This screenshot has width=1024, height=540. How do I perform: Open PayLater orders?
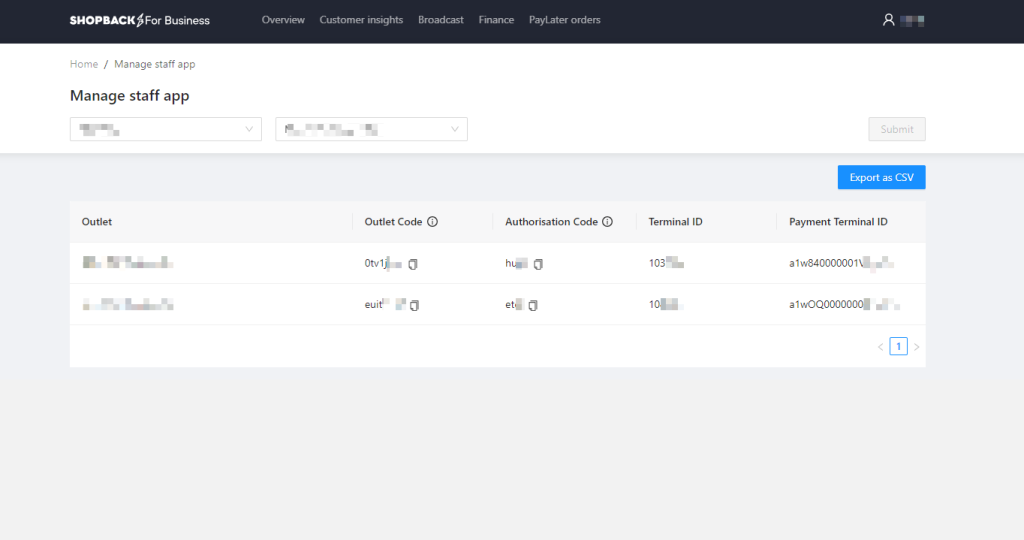[x=565, y=20]
